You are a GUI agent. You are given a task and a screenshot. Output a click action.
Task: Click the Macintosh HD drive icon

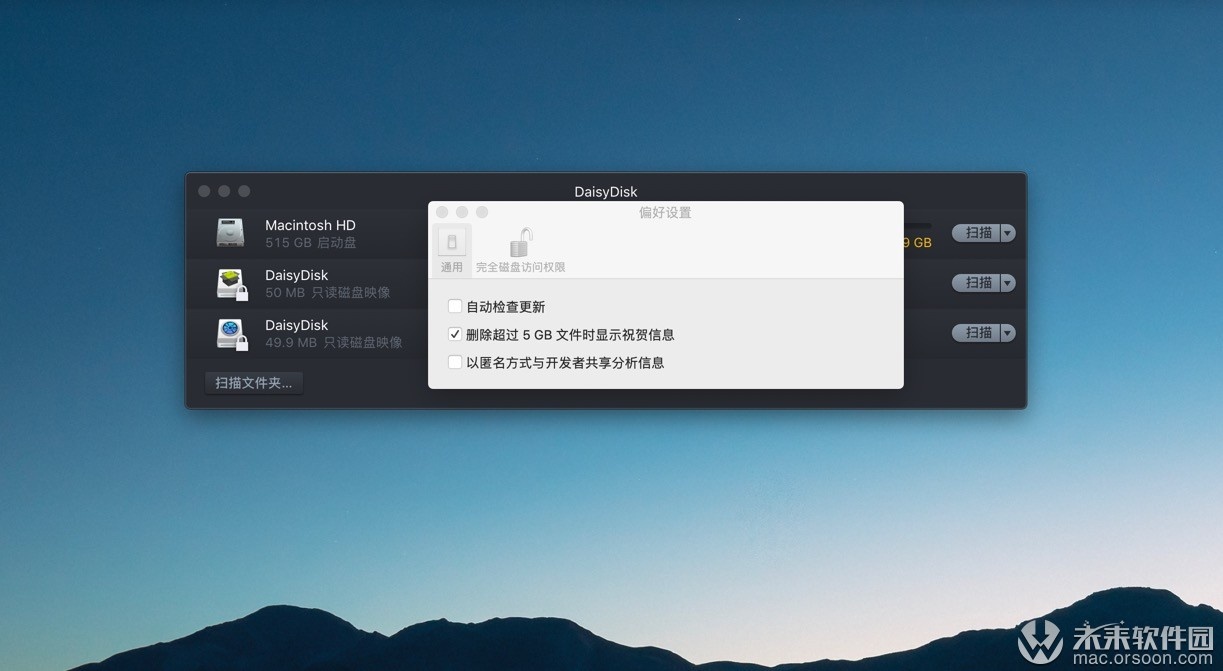[x=230, y=233]
